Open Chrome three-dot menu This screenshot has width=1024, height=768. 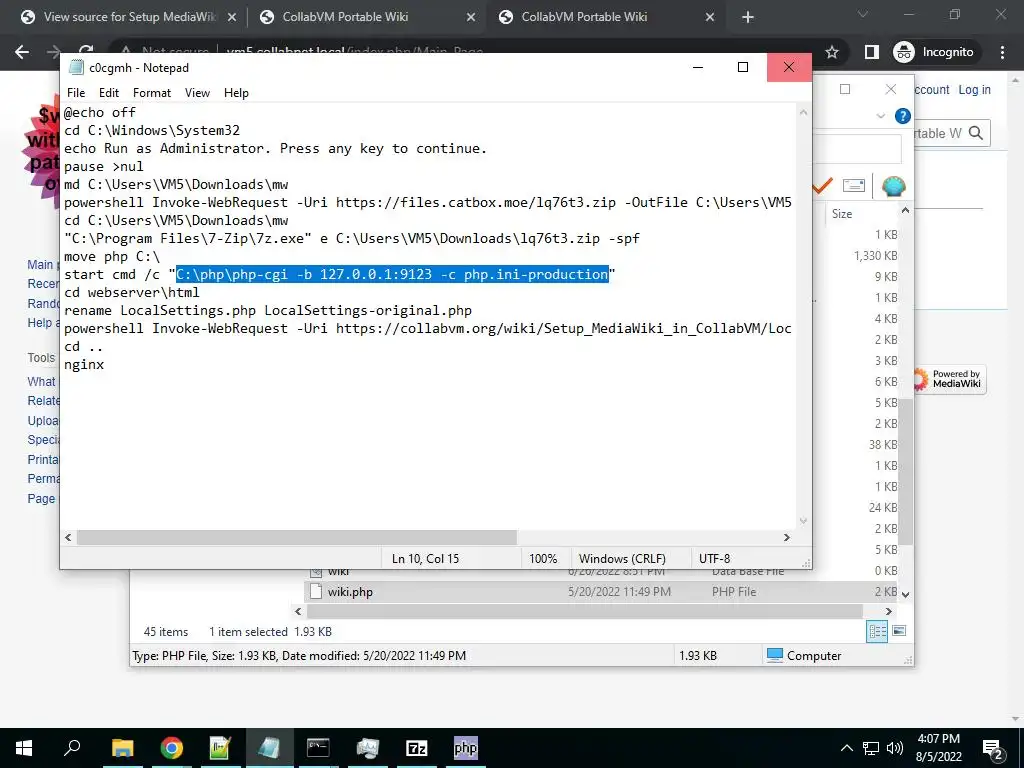click(x=1002, y=52)
